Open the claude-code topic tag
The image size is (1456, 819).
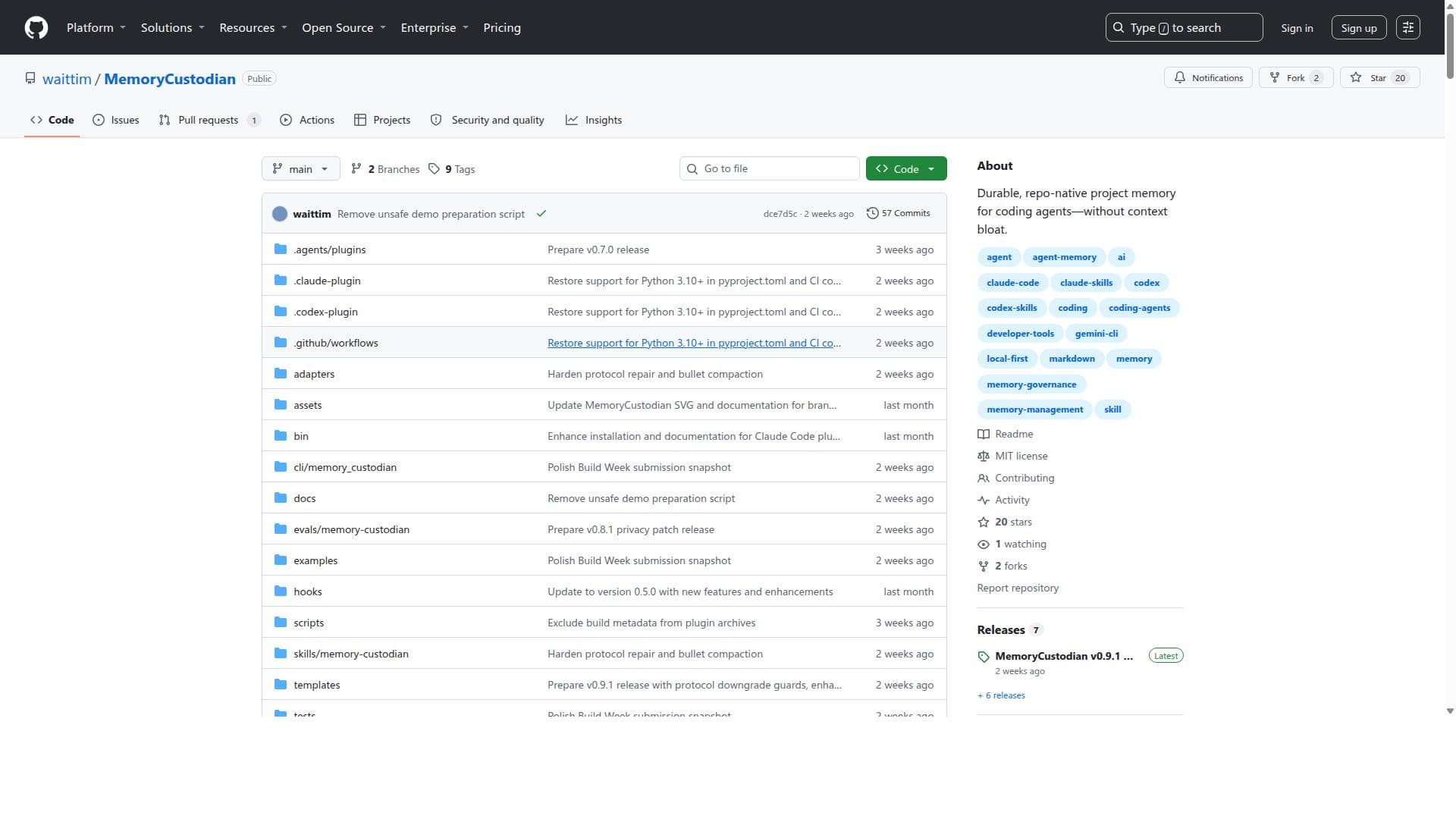(x=1012, y=283)
